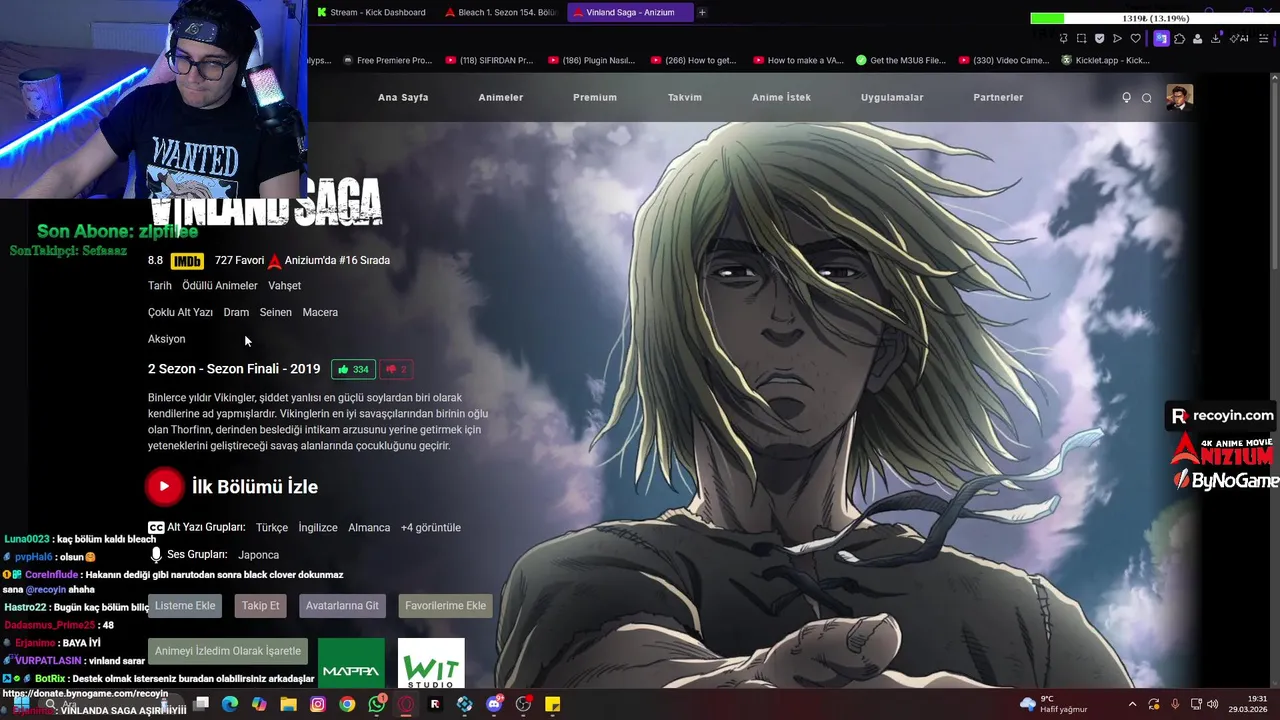This screenshot has height=720, width=1280.
Task: Select the Japonca audio group
Action: tap(258, 554)
